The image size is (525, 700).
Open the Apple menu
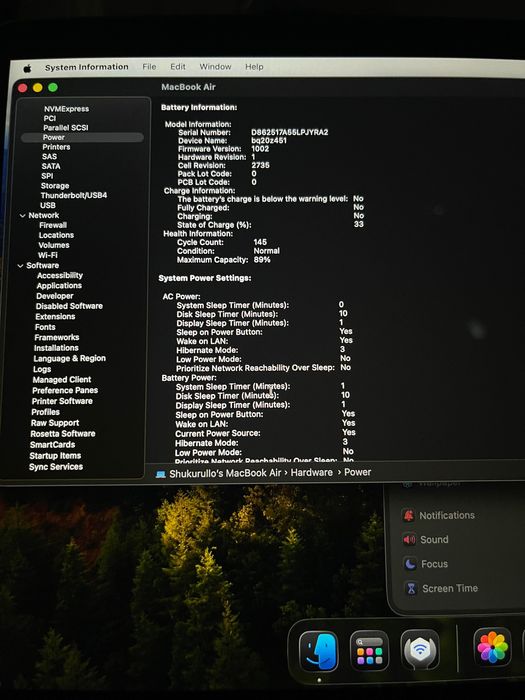coord(28,68)
